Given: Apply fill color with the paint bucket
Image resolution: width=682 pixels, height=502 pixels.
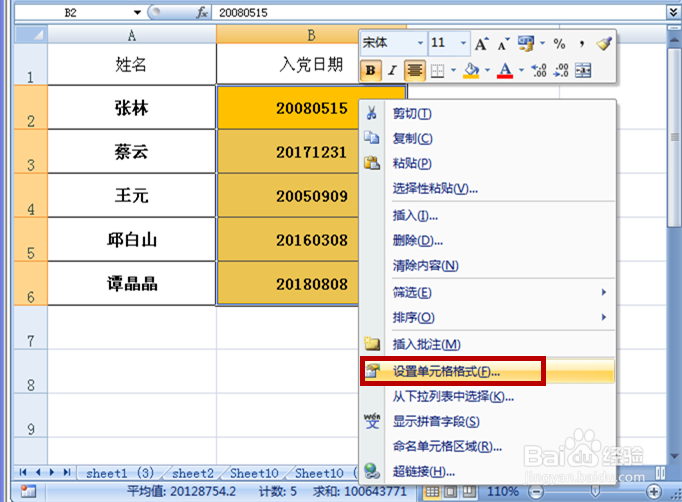Looking at the screenshot, I should point(471,70).
